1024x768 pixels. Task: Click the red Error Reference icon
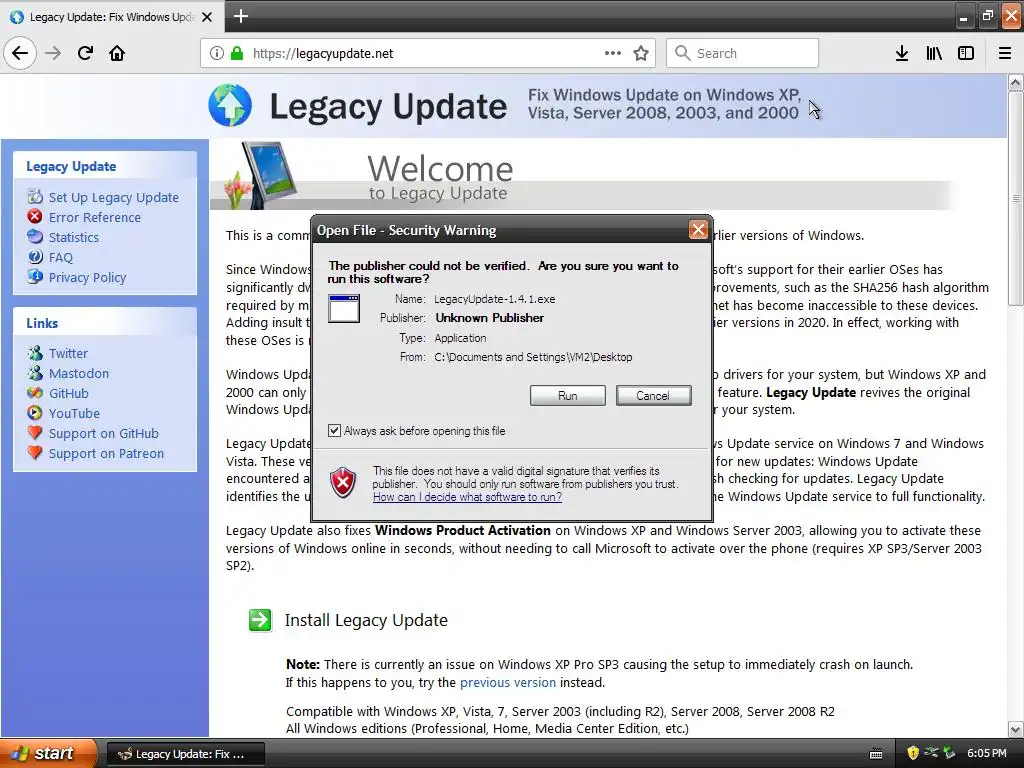(35, 216)
